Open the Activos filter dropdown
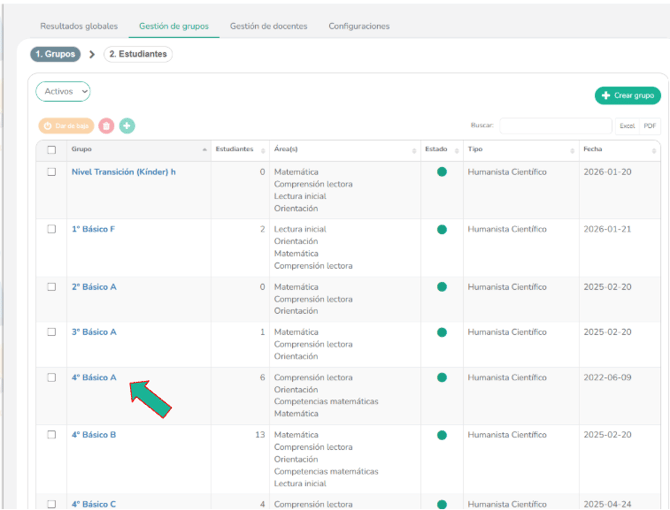The width and height of the screenshot is (670, 510). [x=63, y=91]
